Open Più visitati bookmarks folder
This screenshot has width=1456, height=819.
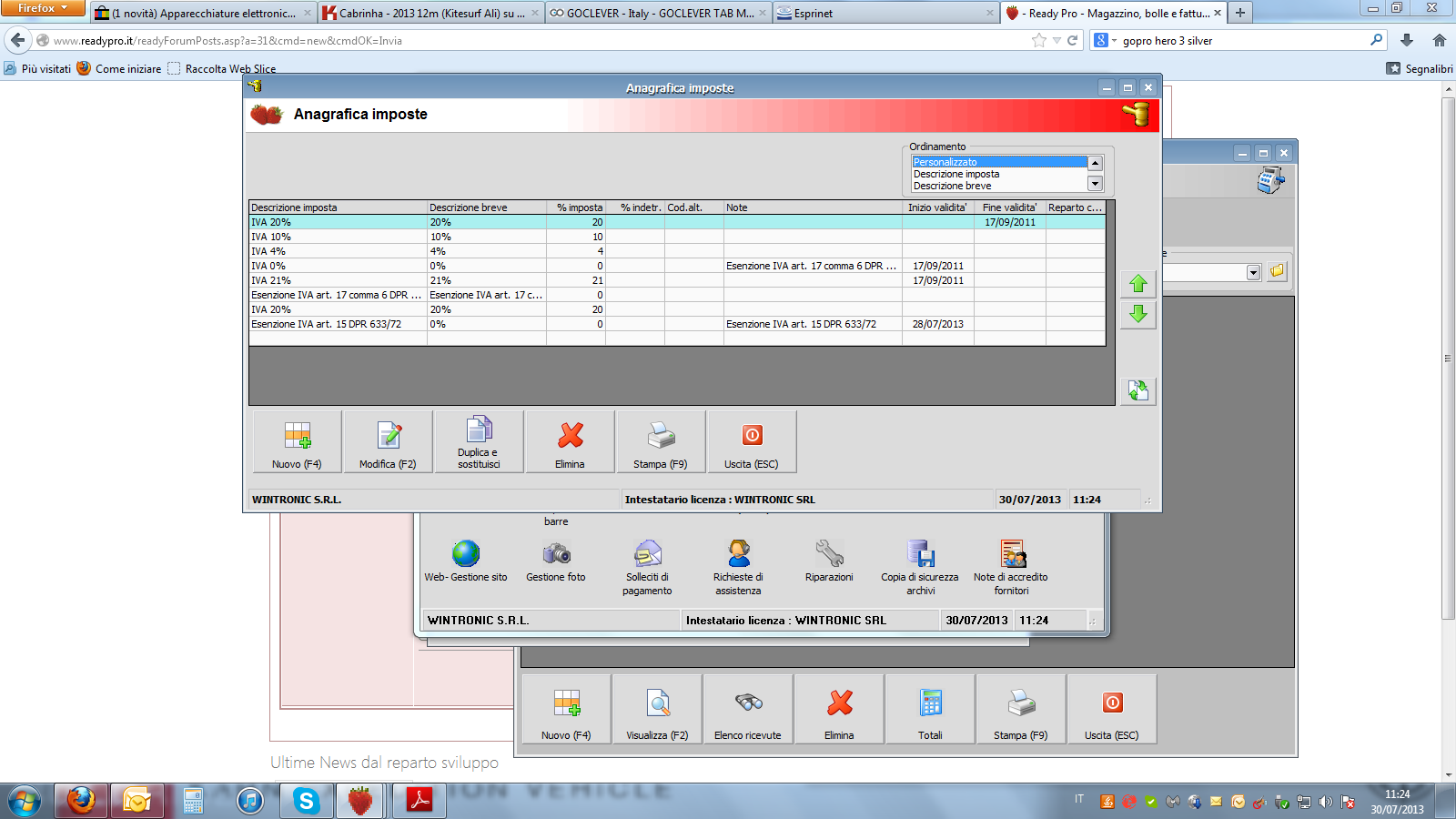[37, 68]
